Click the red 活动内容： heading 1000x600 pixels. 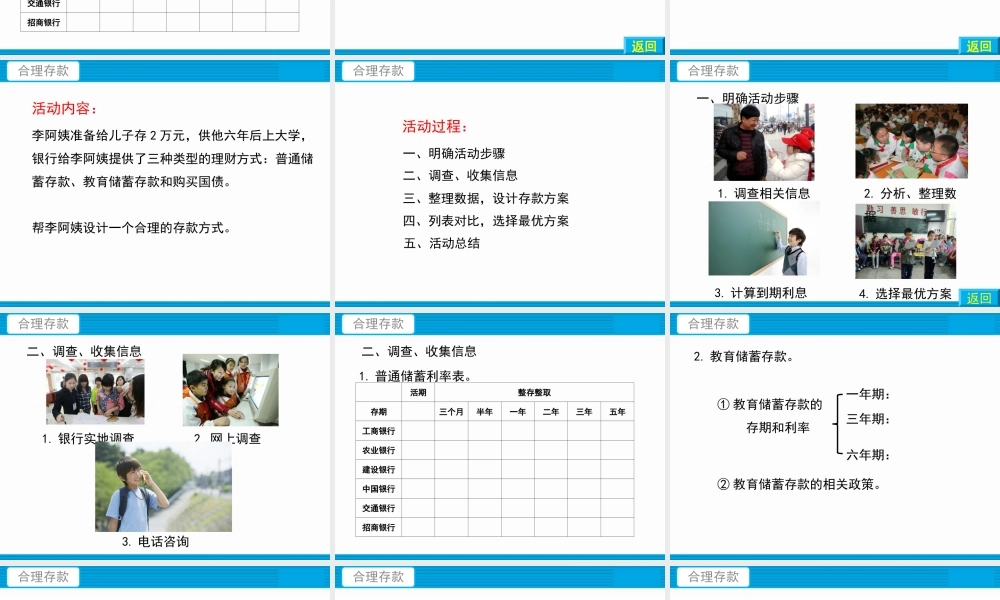point(65,108)
